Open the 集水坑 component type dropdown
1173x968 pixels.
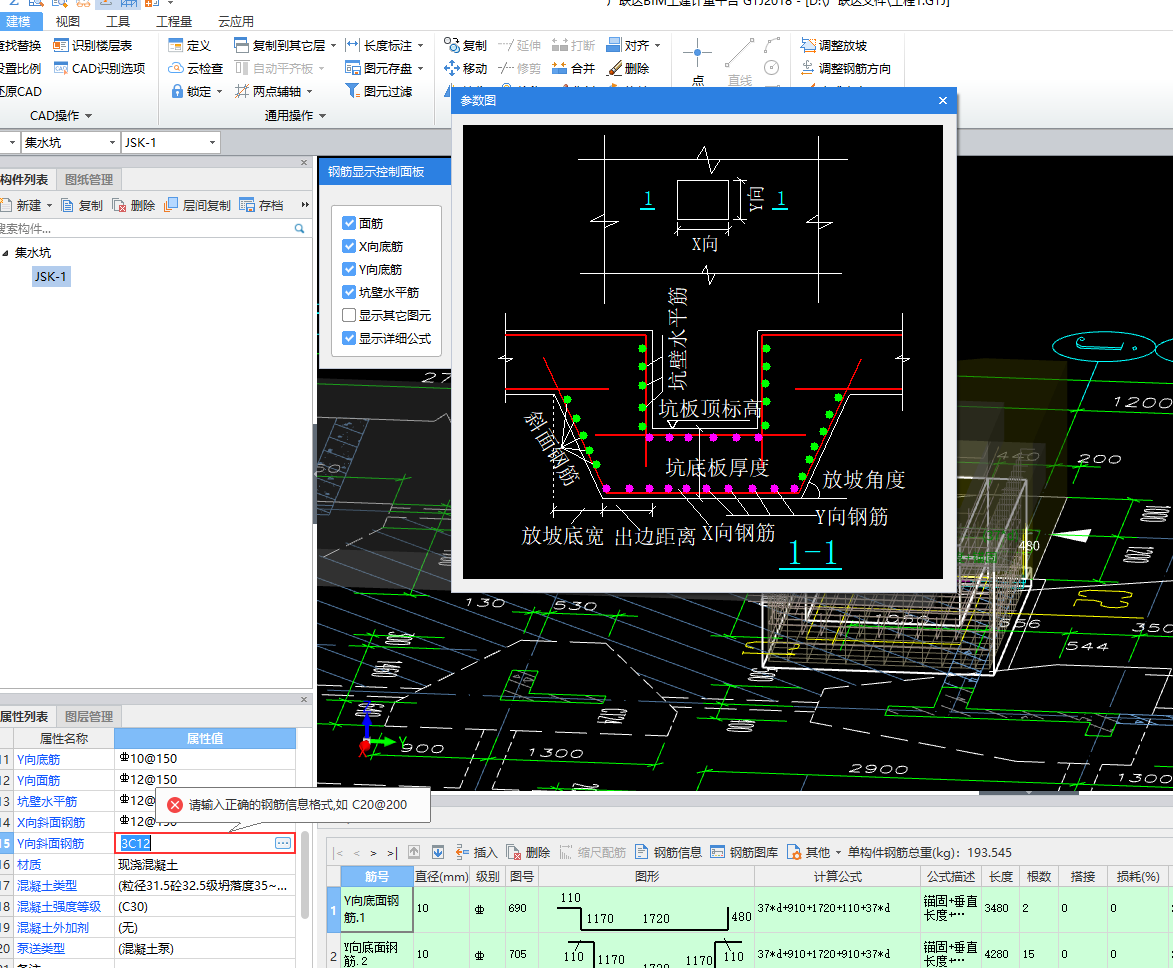[x=112, y=142]
